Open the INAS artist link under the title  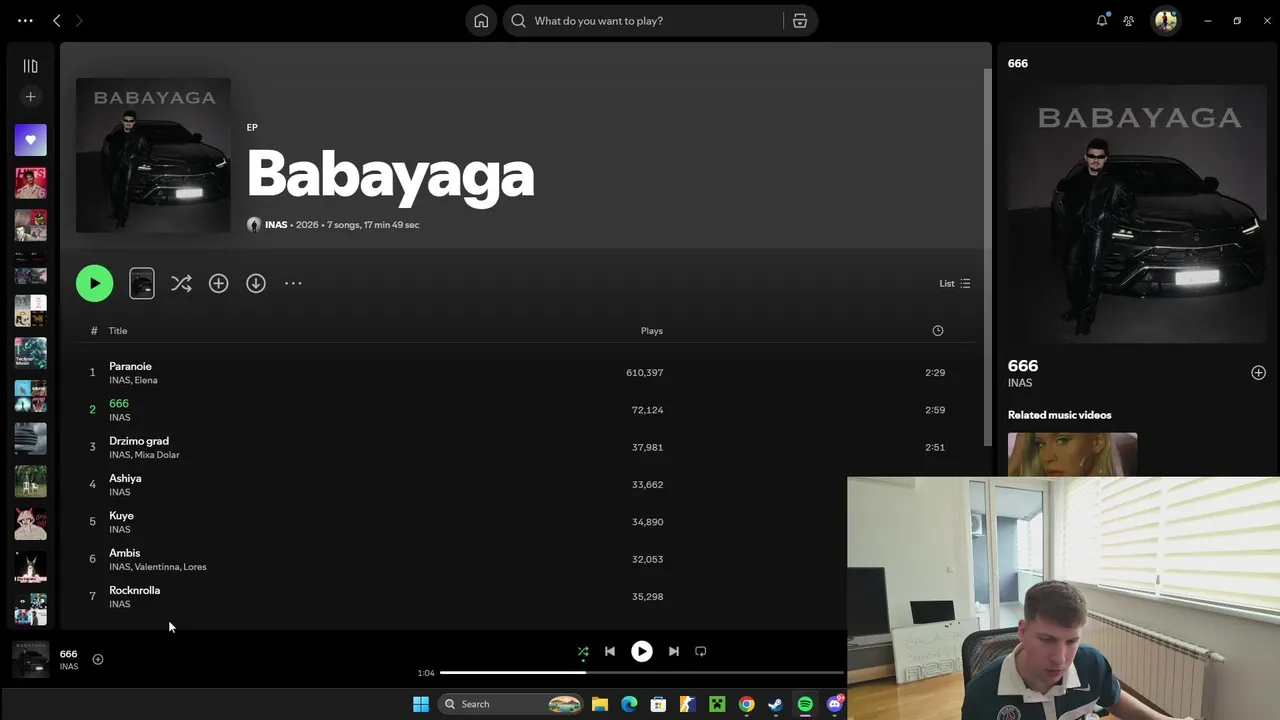coord(276,225)
